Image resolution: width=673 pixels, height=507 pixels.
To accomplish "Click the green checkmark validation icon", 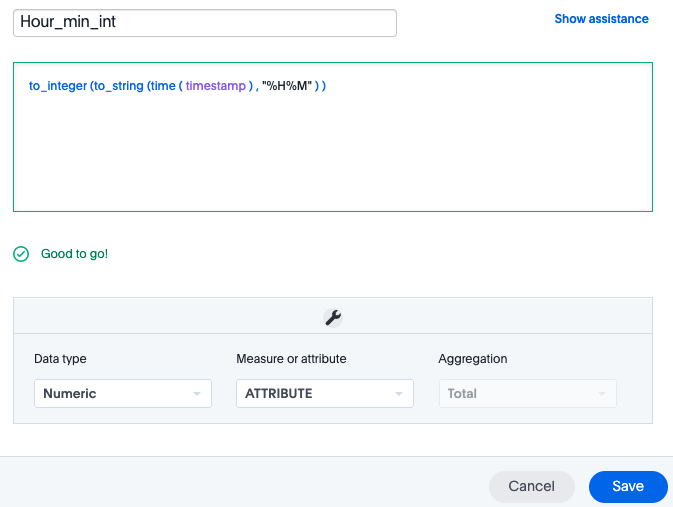I will click(21, 254).
